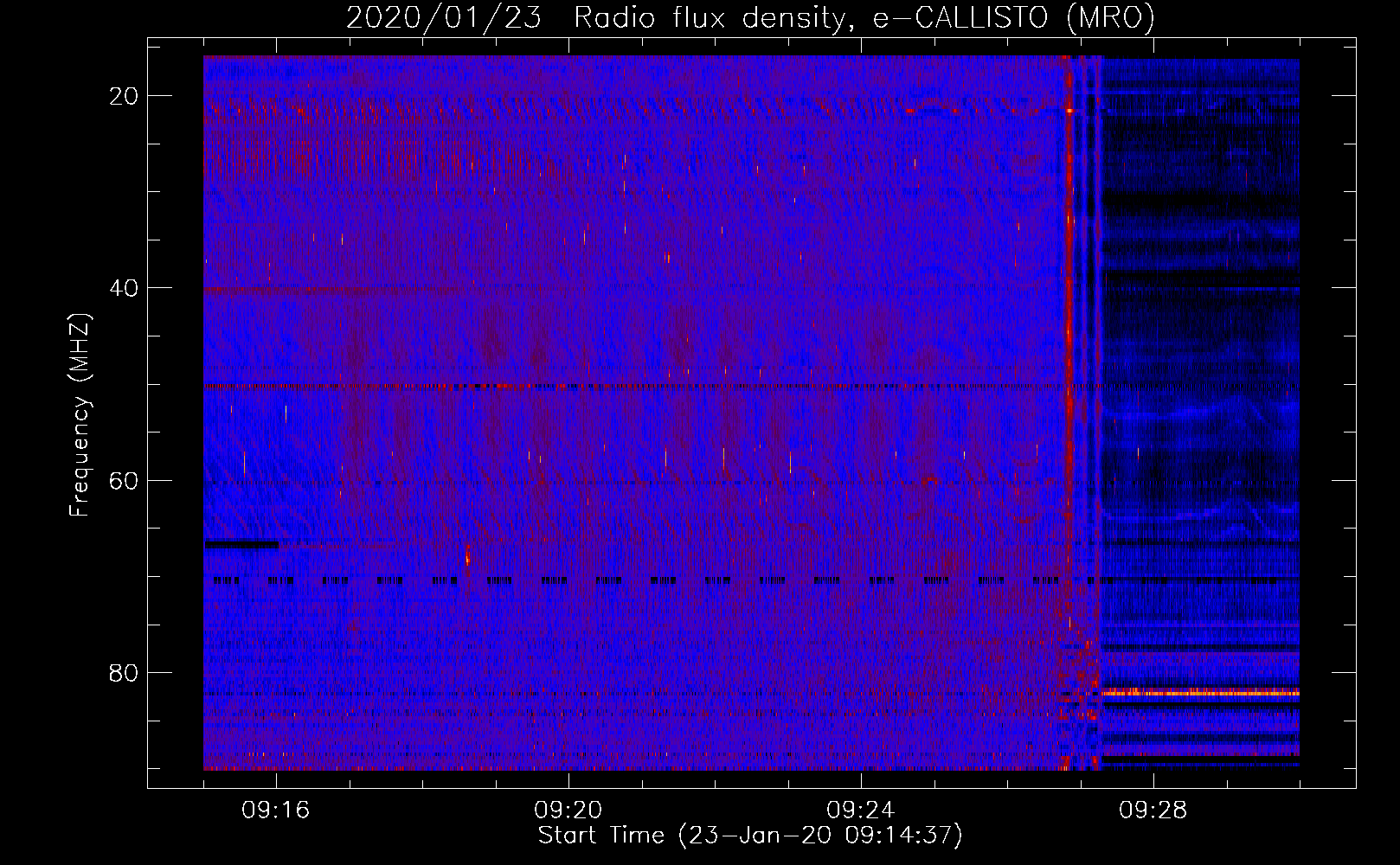Click the 40 frequency tick label
This screenshot has height=865, width=1400.
point(125,288)
